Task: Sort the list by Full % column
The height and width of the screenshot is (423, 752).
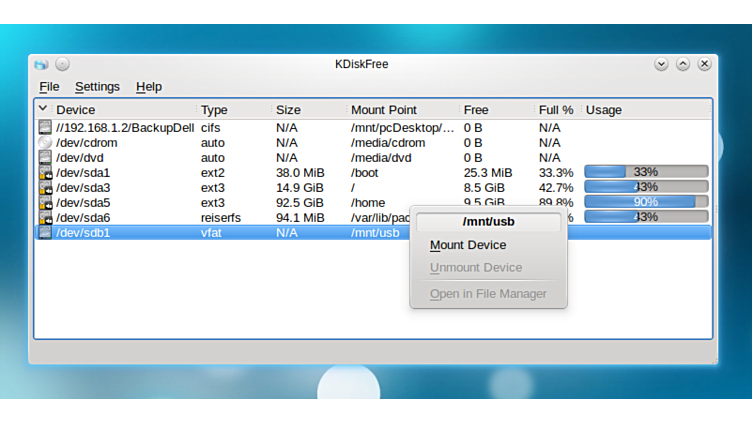Action: [556, 110]
